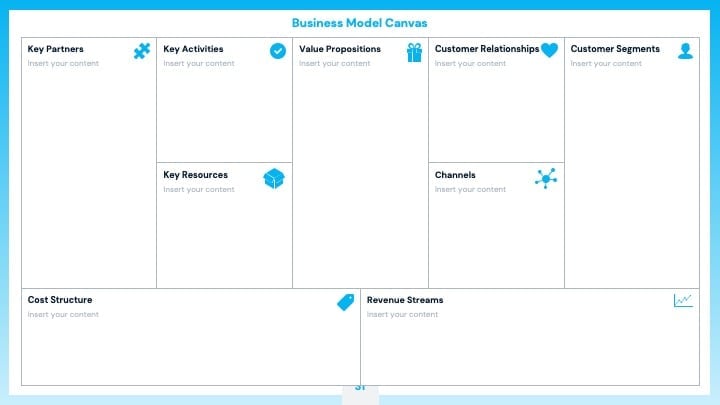Select the open box icon in Key Resources

(x=274, y=179)
